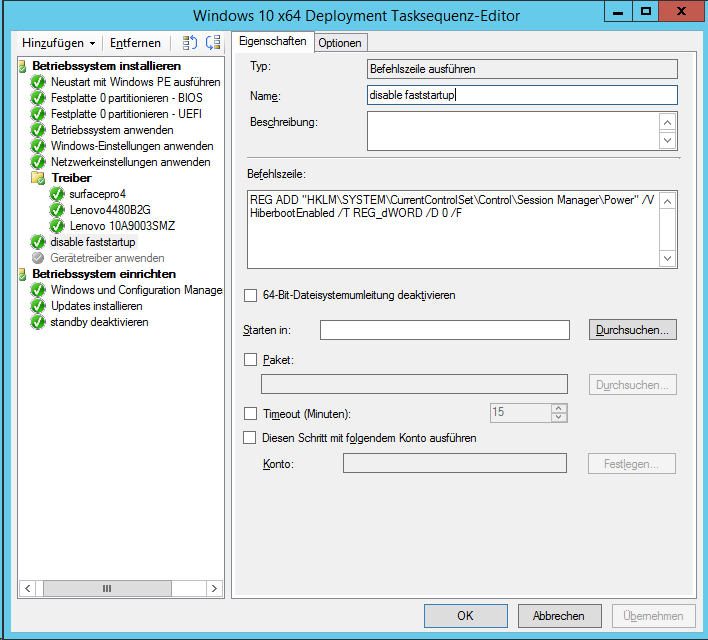Open the Hinzufügen dropdown menu
This screenshot has width=708, height=640.
[x=59, y=43]
